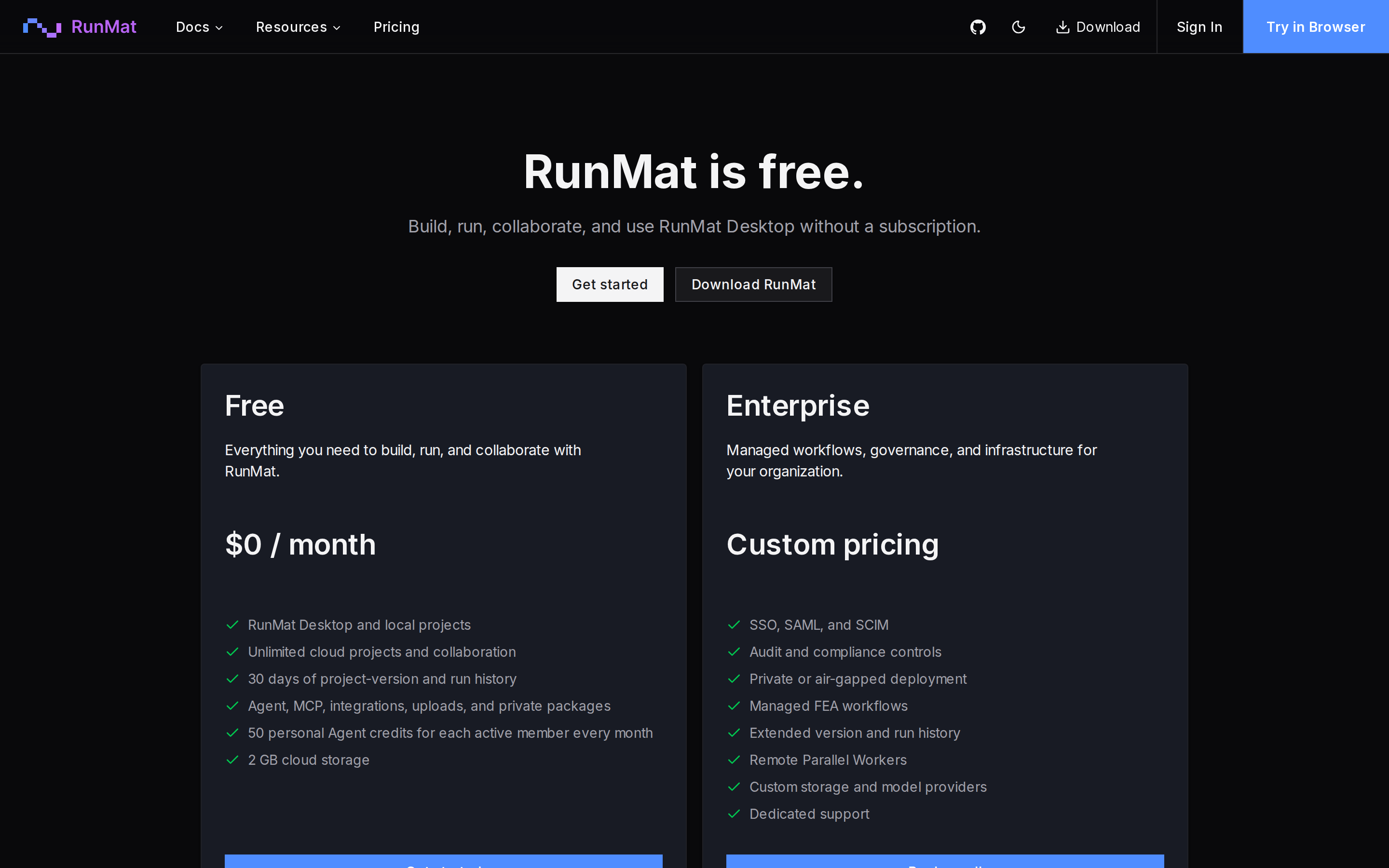
Task: Click the checkmark beside SSO, SAML, and SCIM
Action: coord(734,624)
